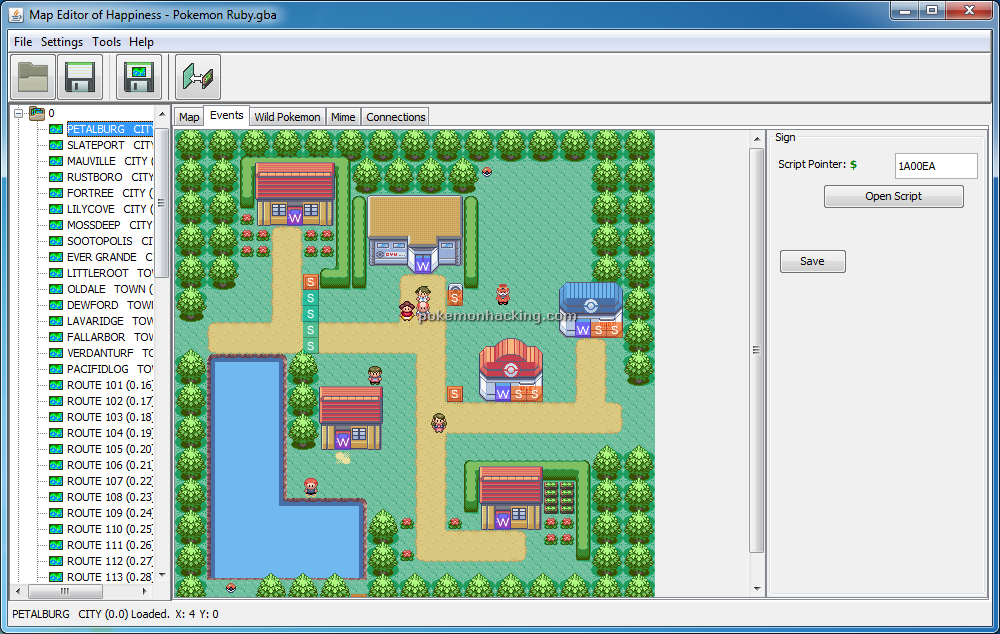Select VERDANTURF in the map tree
The width and height of the screenshot is (1000, 634).
pos(109,353)
